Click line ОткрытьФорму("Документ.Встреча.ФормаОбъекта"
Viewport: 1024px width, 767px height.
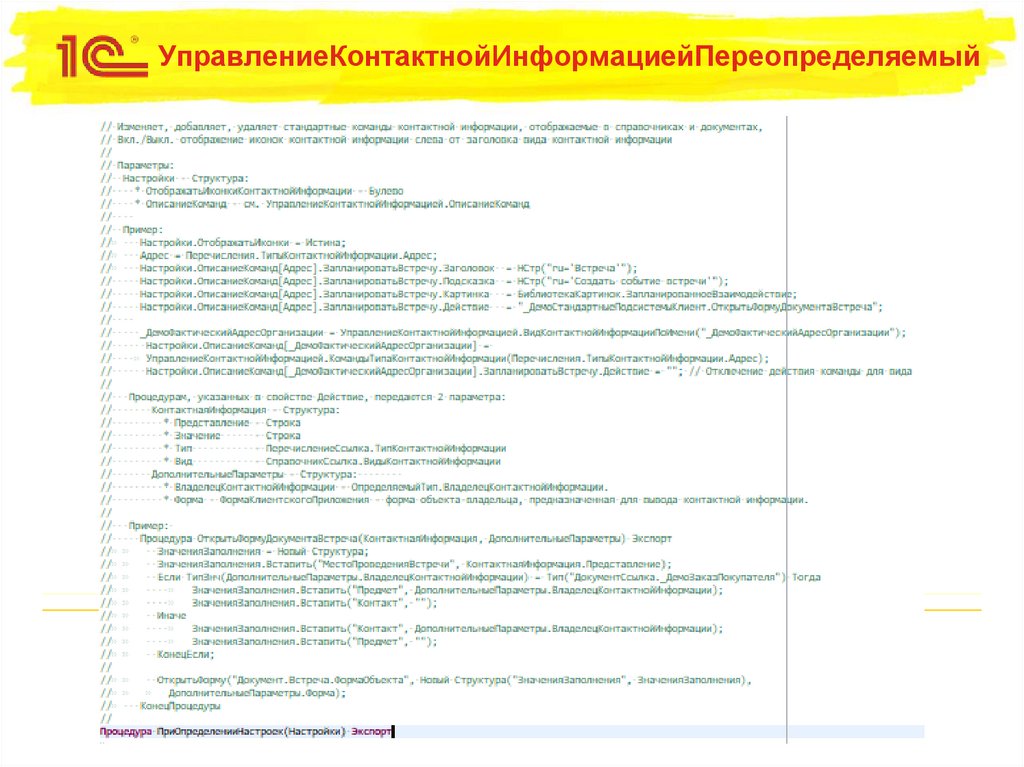[426, 680]
